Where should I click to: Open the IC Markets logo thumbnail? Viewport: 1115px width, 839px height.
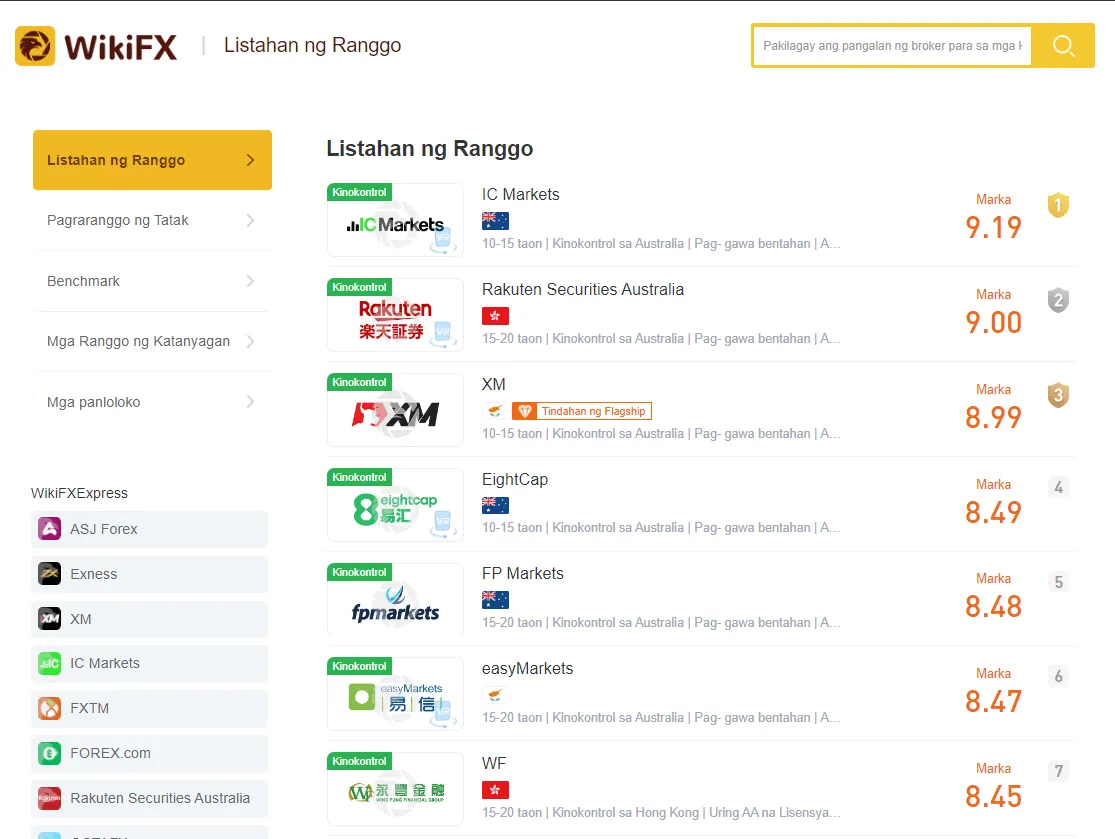(x=395, y=220)
